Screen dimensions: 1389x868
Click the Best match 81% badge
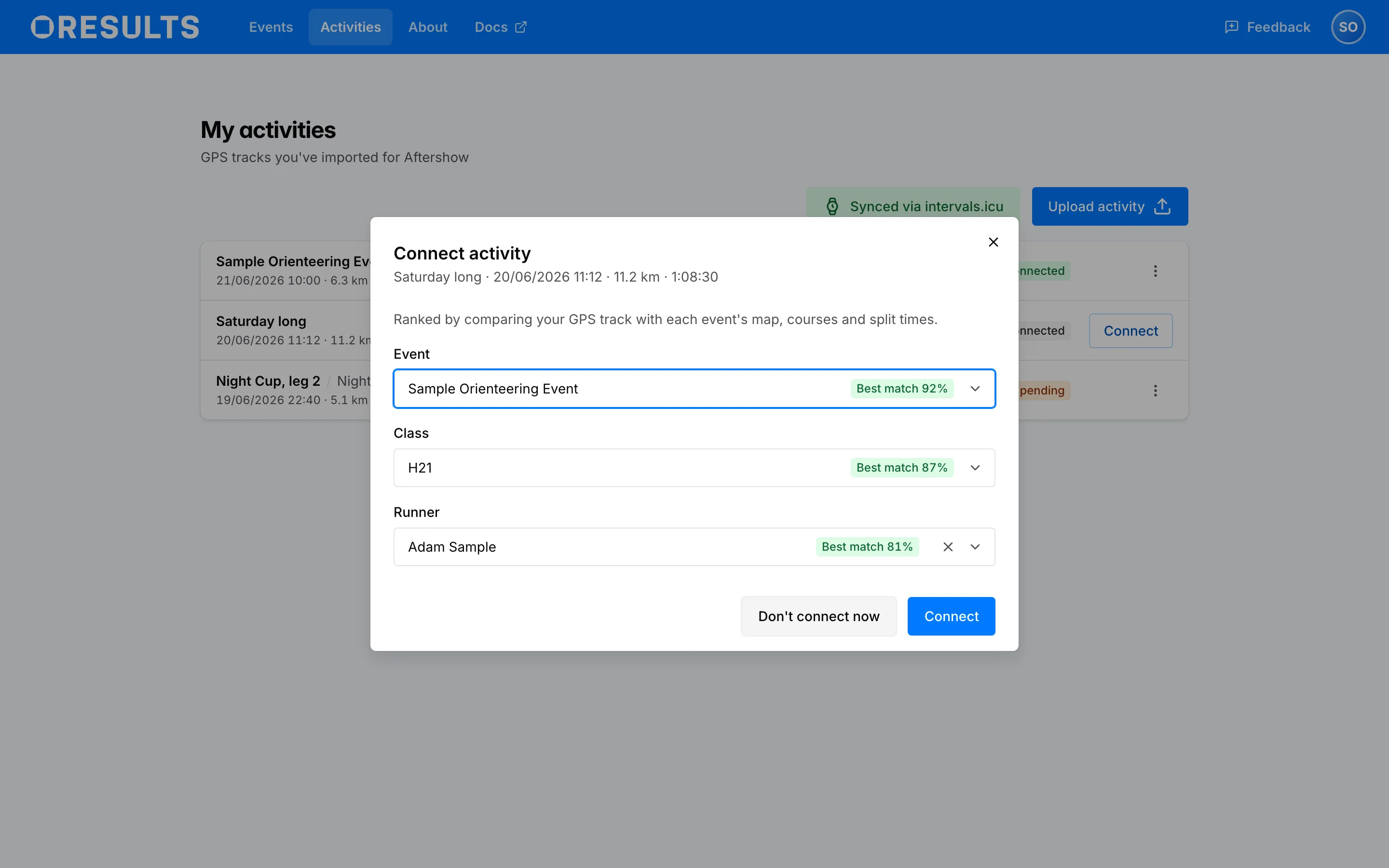pos(867,547)
